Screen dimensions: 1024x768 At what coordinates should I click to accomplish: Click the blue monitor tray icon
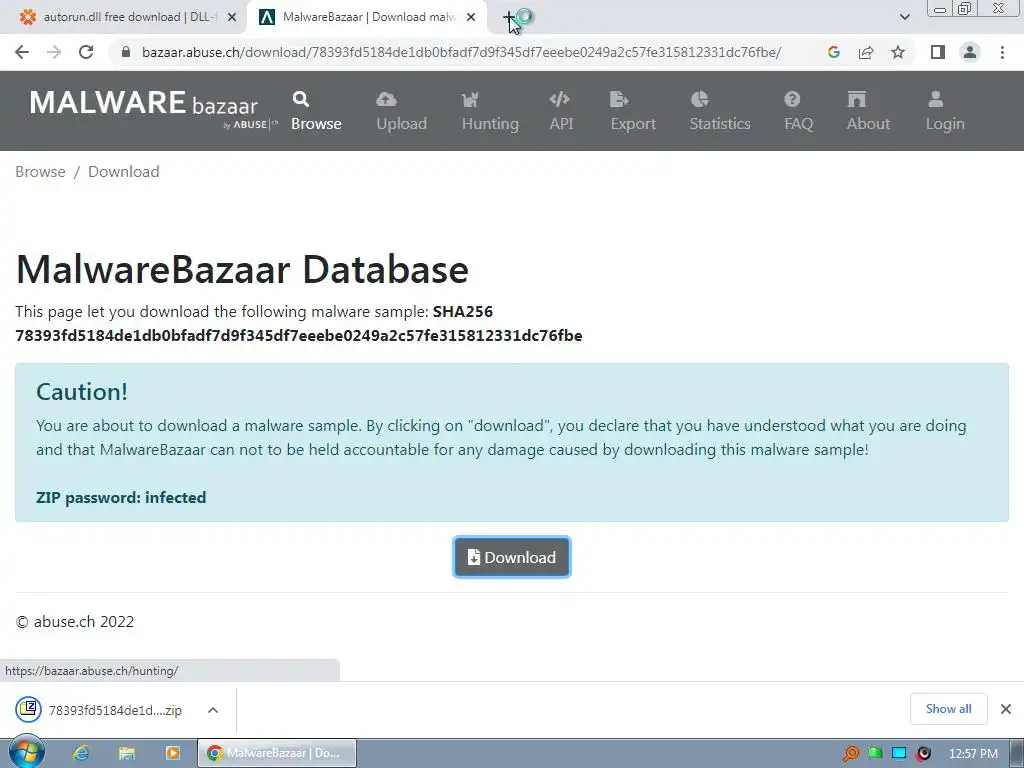tap(899, 754)
